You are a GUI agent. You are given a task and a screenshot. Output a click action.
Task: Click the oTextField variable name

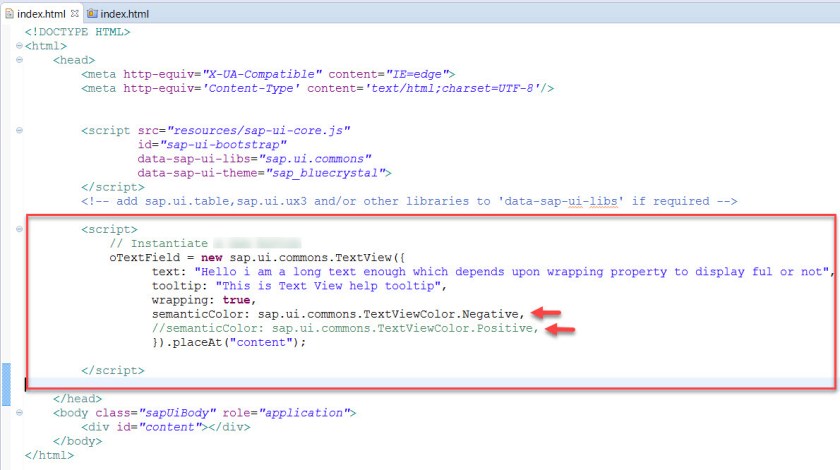tap(145, 257)
